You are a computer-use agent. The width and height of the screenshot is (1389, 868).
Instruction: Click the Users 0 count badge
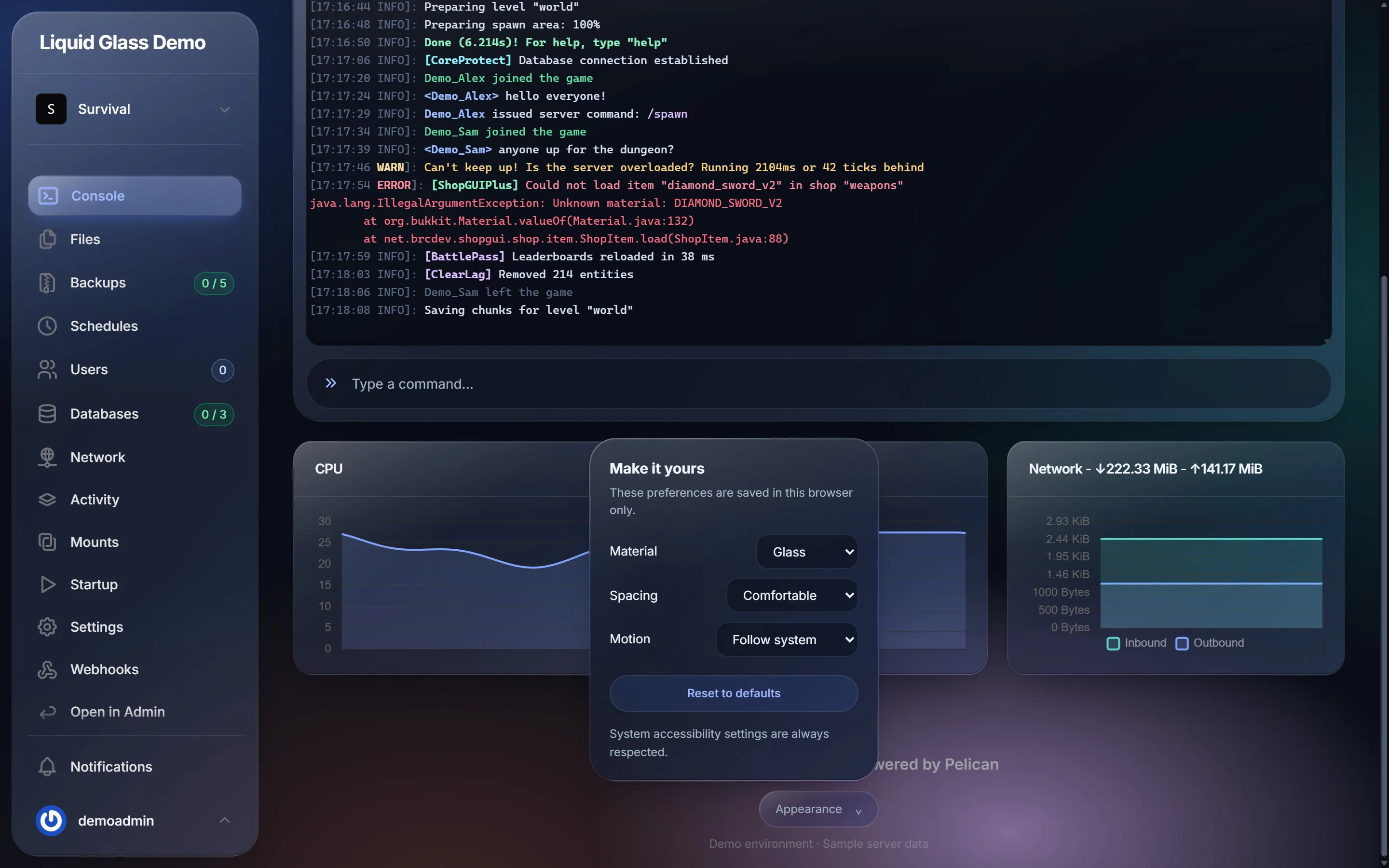point(223,370)
